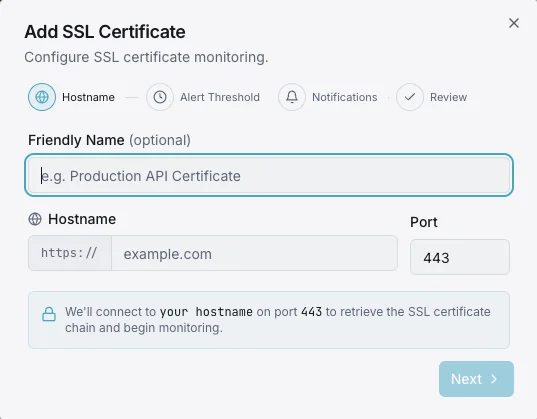Open the Notifications step label

[345, 97]
